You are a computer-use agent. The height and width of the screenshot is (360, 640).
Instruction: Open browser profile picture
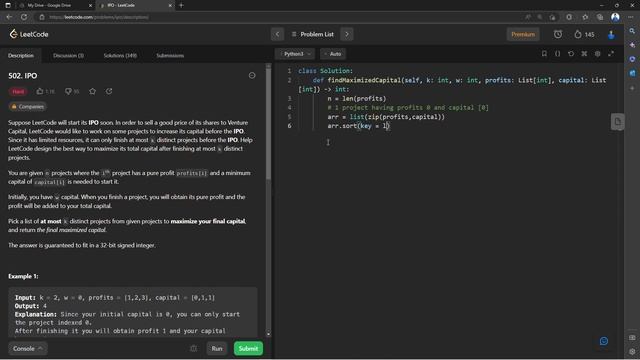coord(615,17)
